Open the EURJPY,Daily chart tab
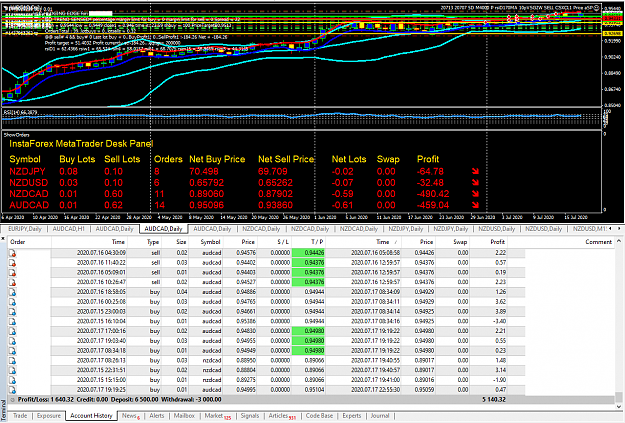This screenshot has height=423, width=625. (x=25, y=229)
